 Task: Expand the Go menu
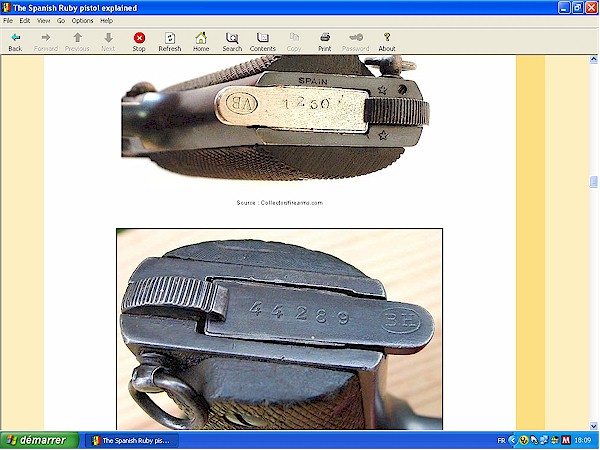(61, 20)
